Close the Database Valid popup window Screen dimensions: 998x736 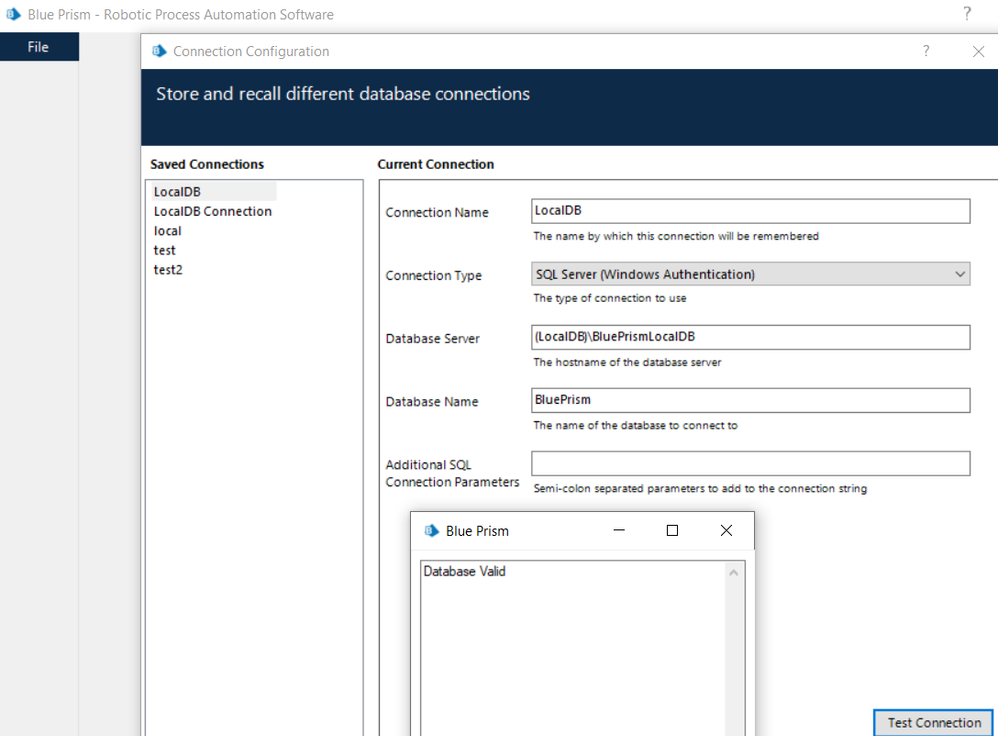tap(727, 531)
